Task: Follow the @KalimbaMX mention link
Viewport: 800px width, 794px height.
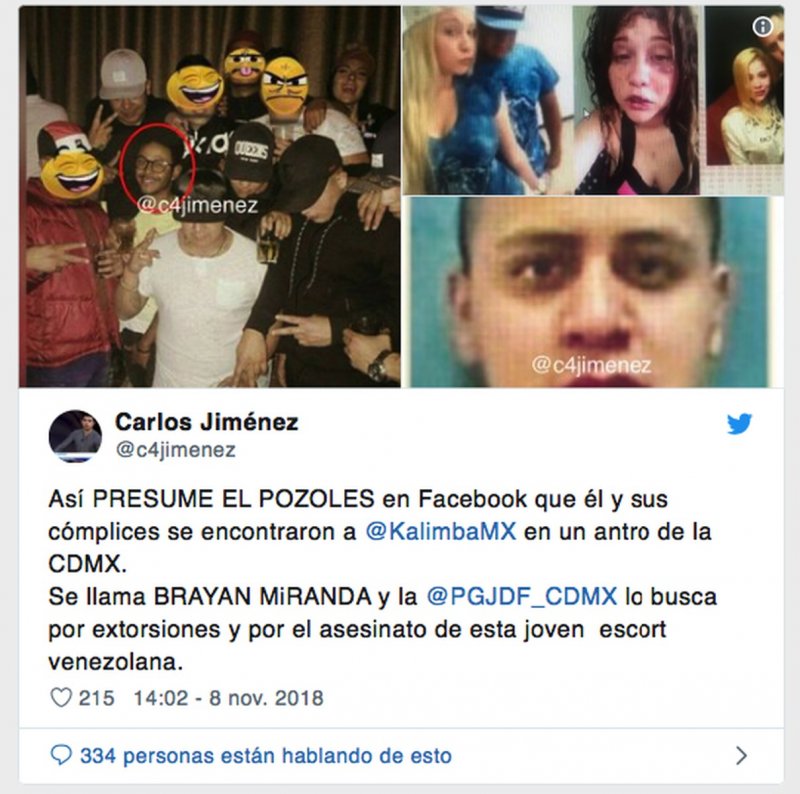Action: (x=441, y=531)
